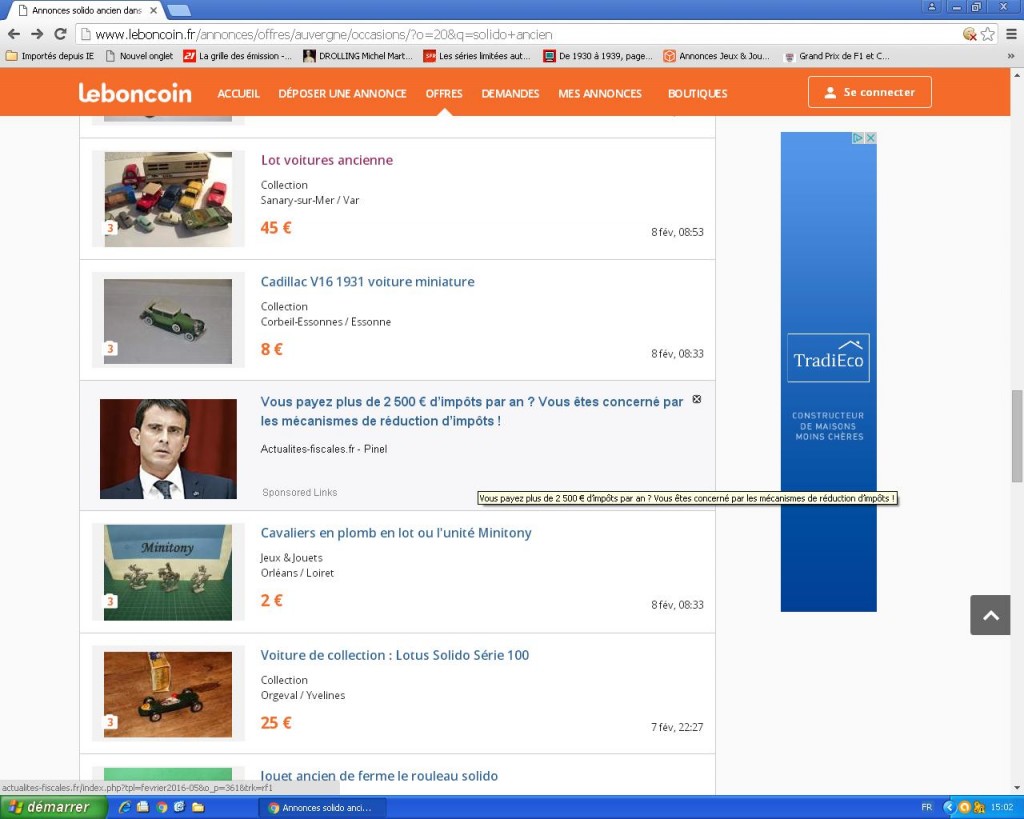Image resolution: width=1024 pixels, height=819 pixels.
Task: Close the sponsored ad with X icon
Action: 697,399
